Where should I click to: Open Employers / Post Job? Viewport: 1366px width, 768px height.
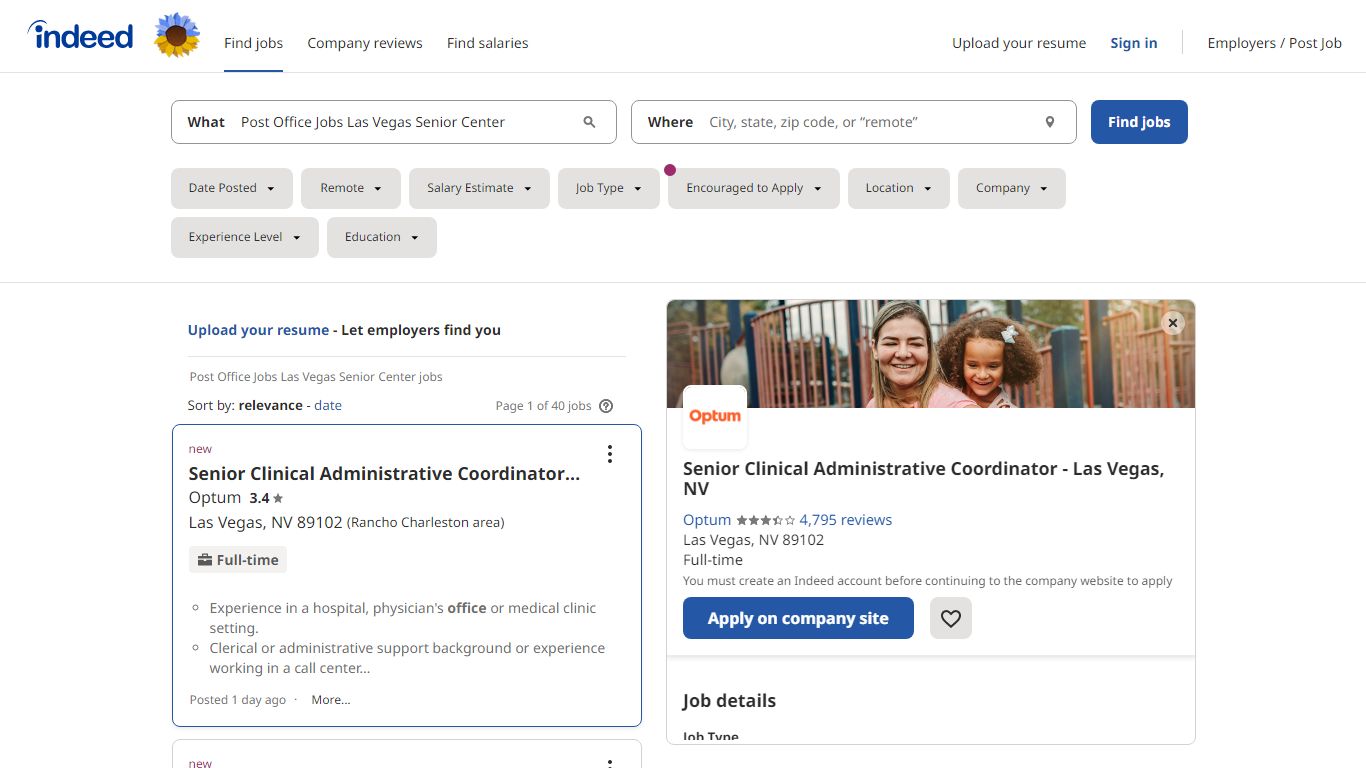1274,43
